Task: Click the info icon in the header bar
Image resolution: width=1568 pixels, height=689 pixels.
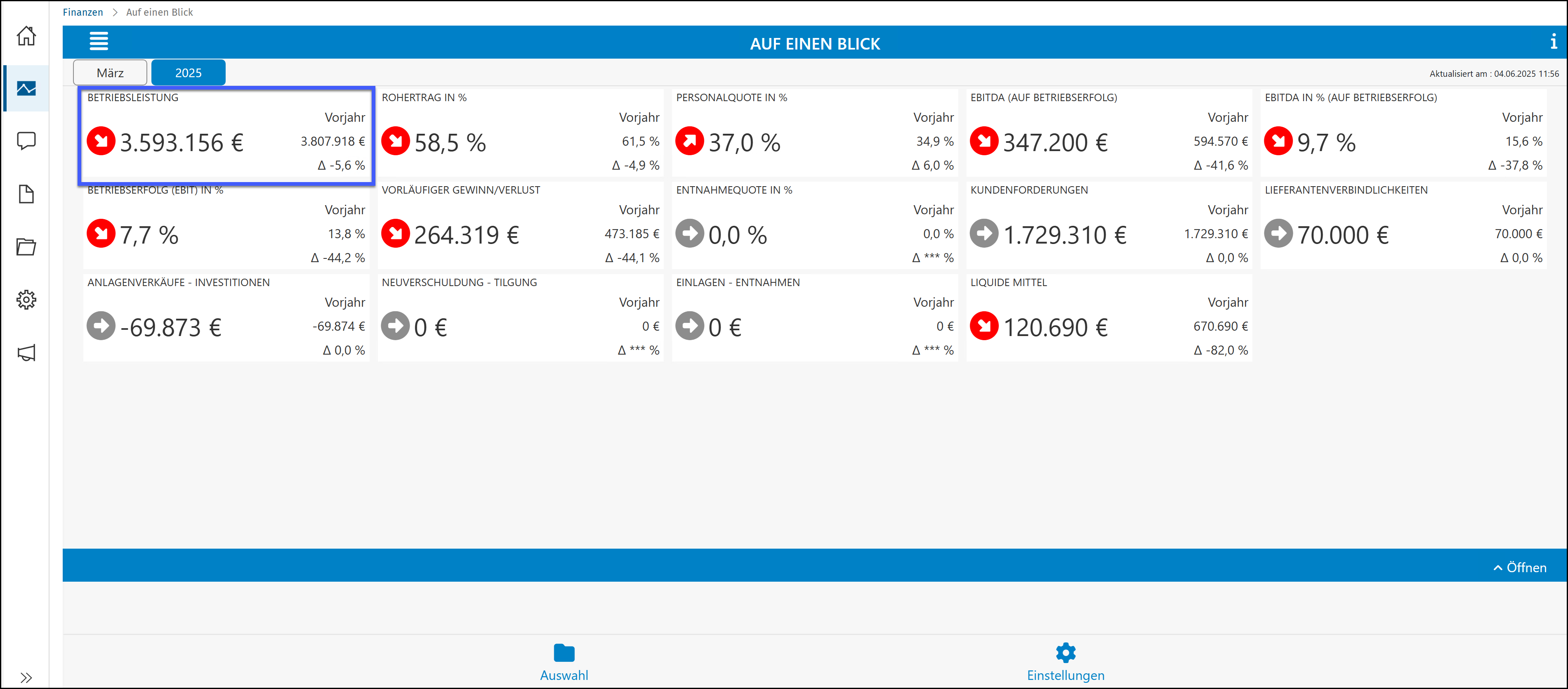Action: (x=1554, y=41)
